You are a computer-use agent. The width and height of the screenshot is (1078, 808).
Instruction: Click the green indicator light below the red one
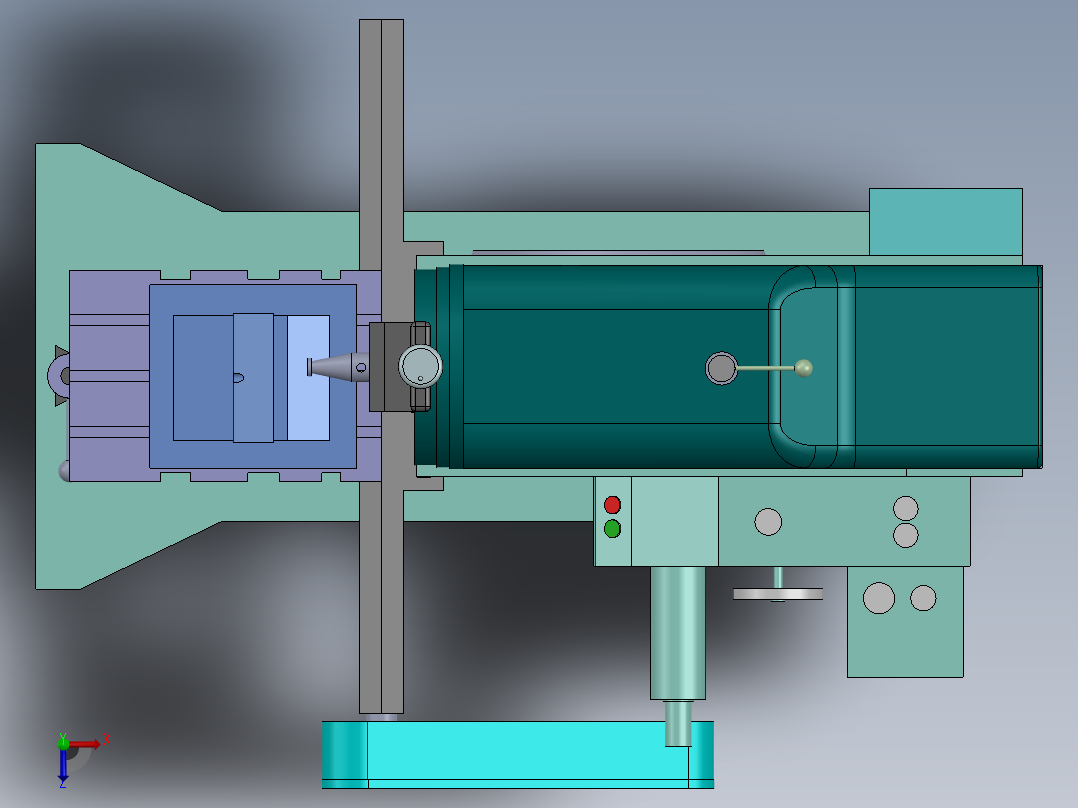click(x=612, y=528)
